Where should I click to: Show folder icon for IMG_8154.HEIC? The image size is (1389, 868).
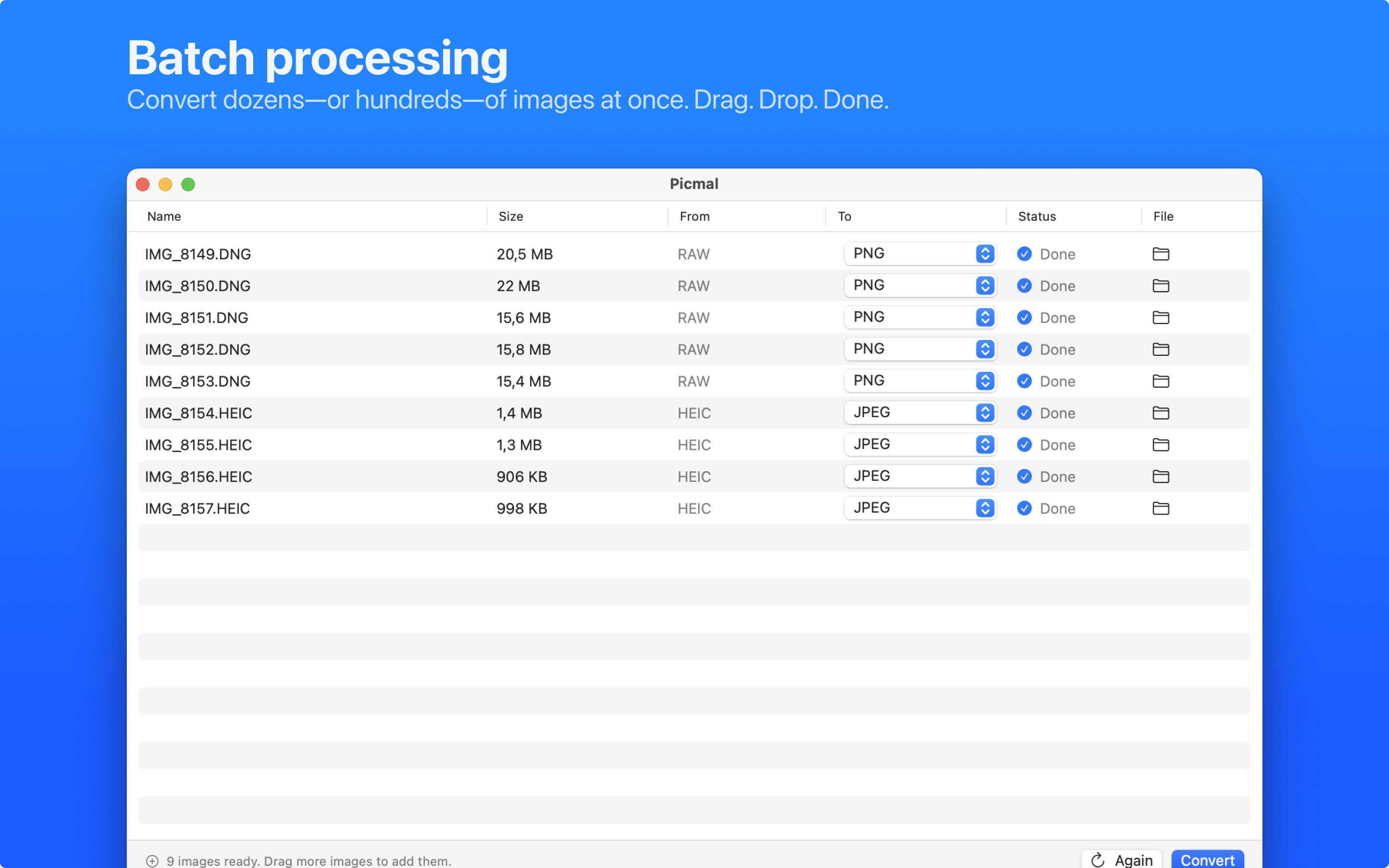1160,413
